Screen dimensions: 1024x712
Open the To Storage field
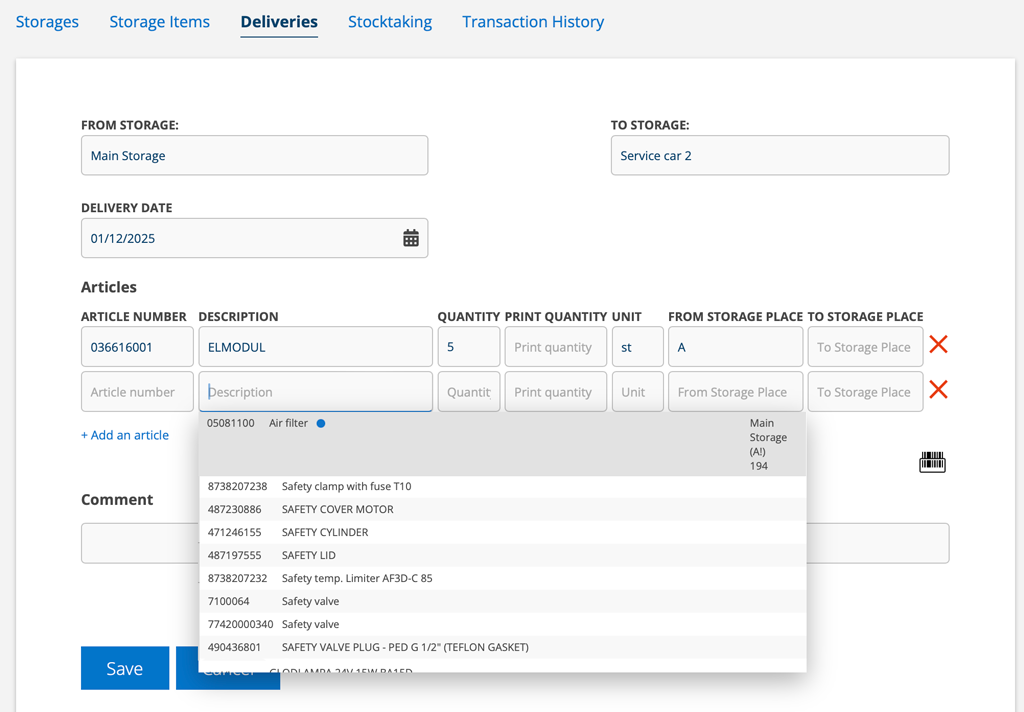click(x=779, y=156)
